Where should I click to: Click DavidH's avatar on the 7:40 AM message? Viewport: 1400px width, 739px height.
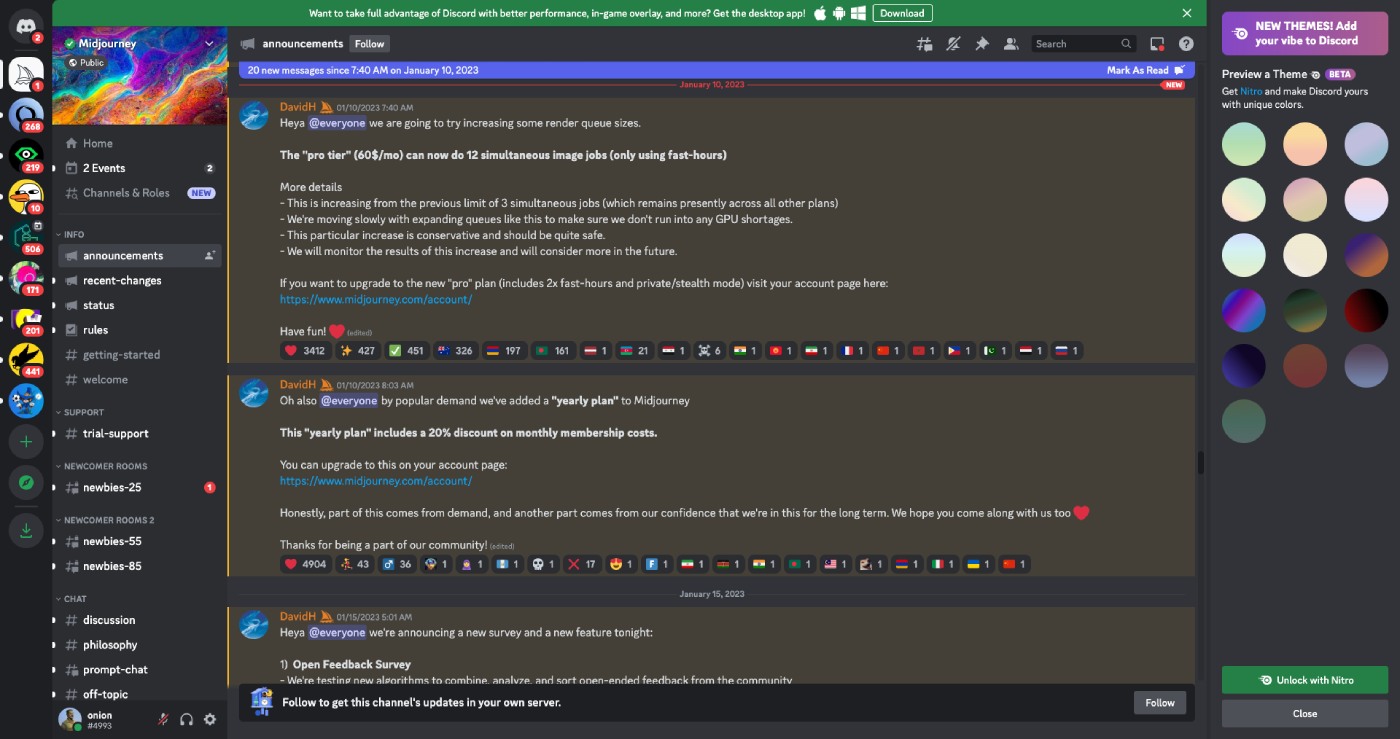point(254,116)
